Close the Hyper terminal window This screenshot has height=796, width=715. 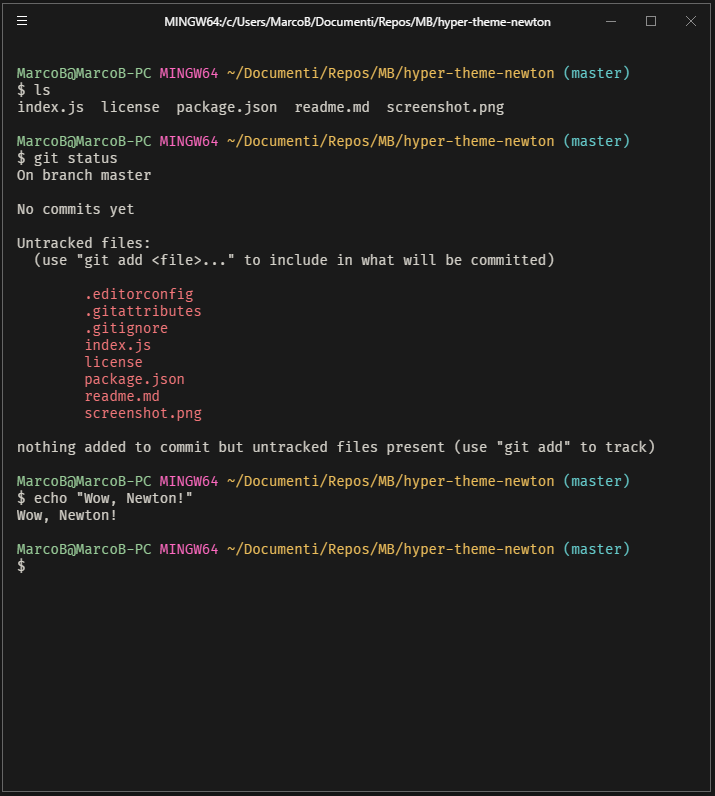691,21
